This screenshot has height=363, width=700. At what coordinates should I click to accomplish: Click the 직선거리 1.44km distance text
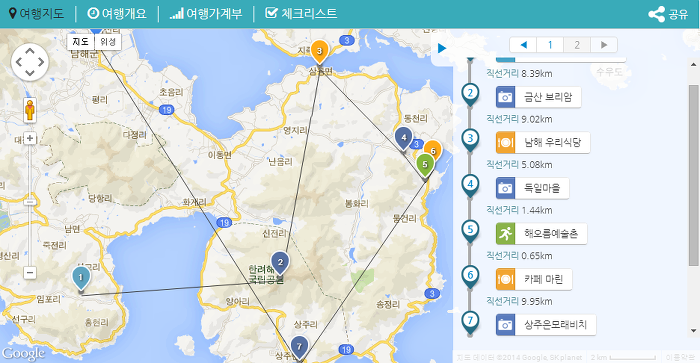pos(519,210)
